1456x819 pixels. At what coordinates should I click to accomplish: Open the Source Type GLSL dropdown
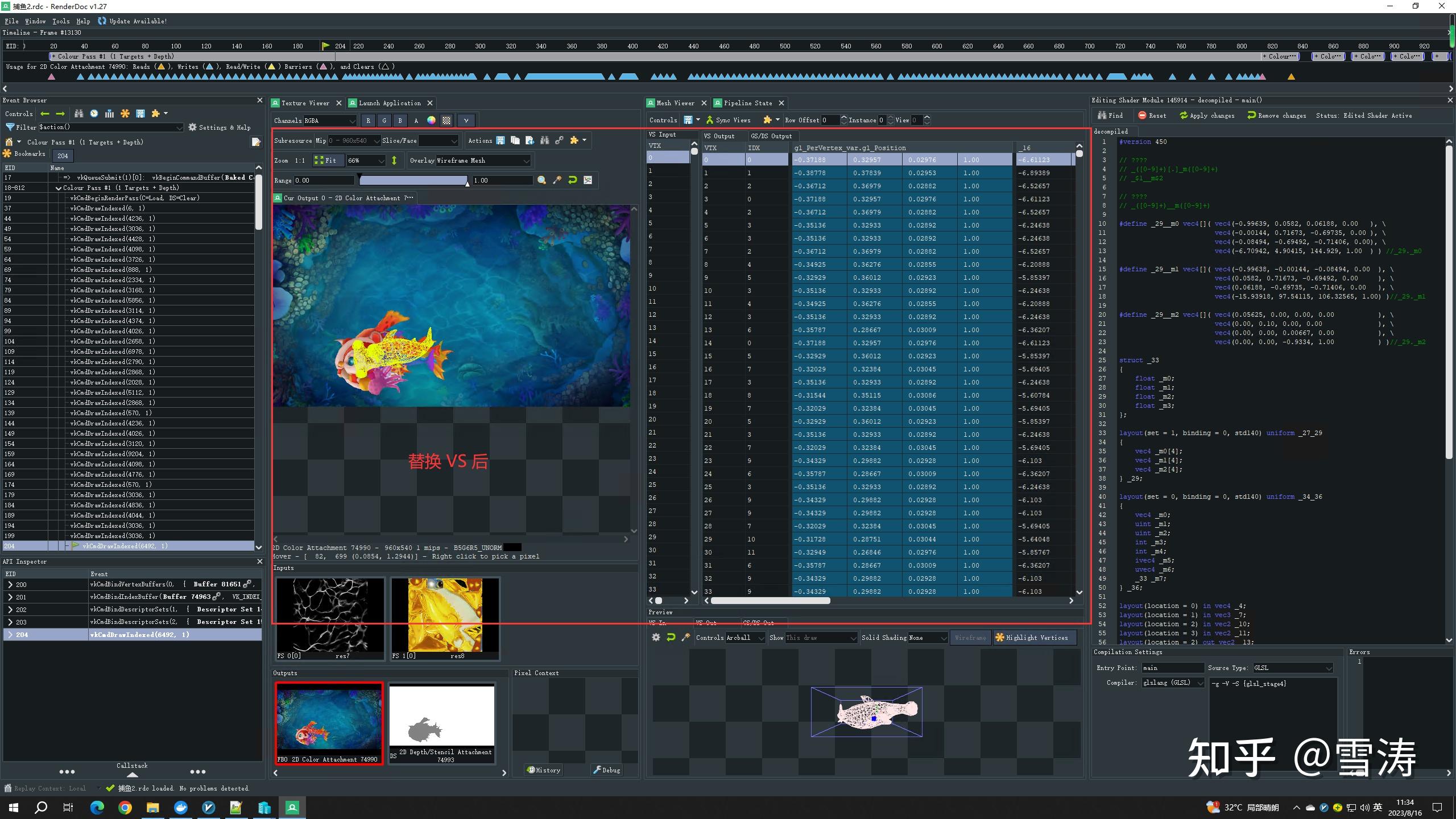[1293, 668]
